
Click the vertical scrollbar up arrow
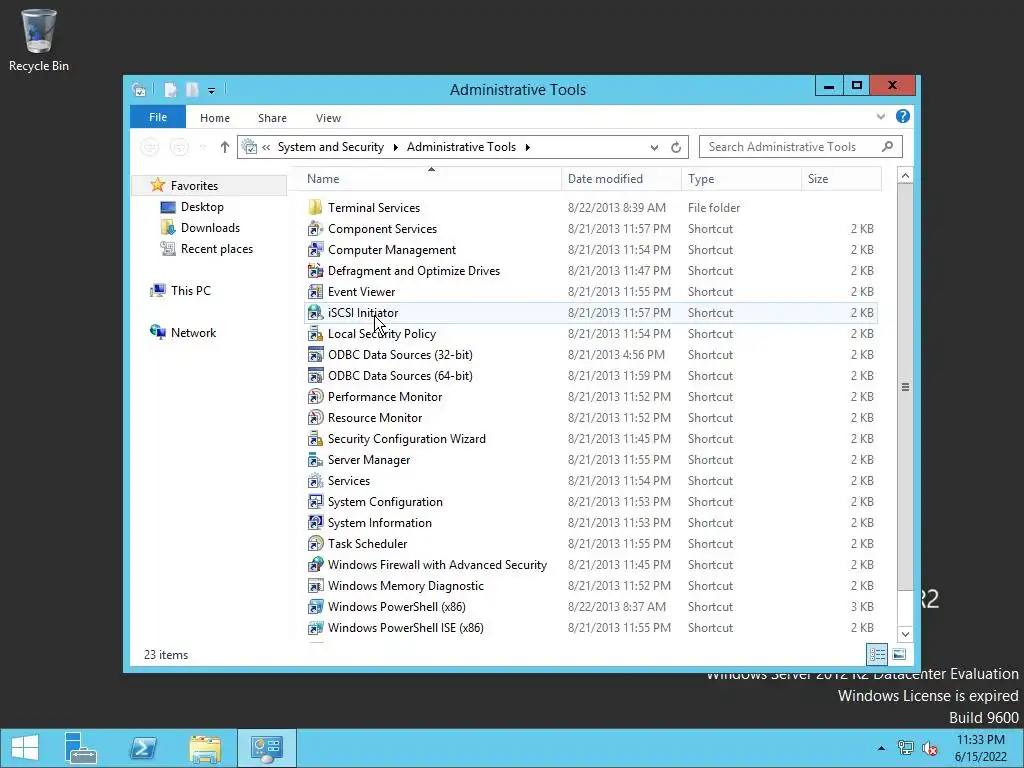(904, 176)
